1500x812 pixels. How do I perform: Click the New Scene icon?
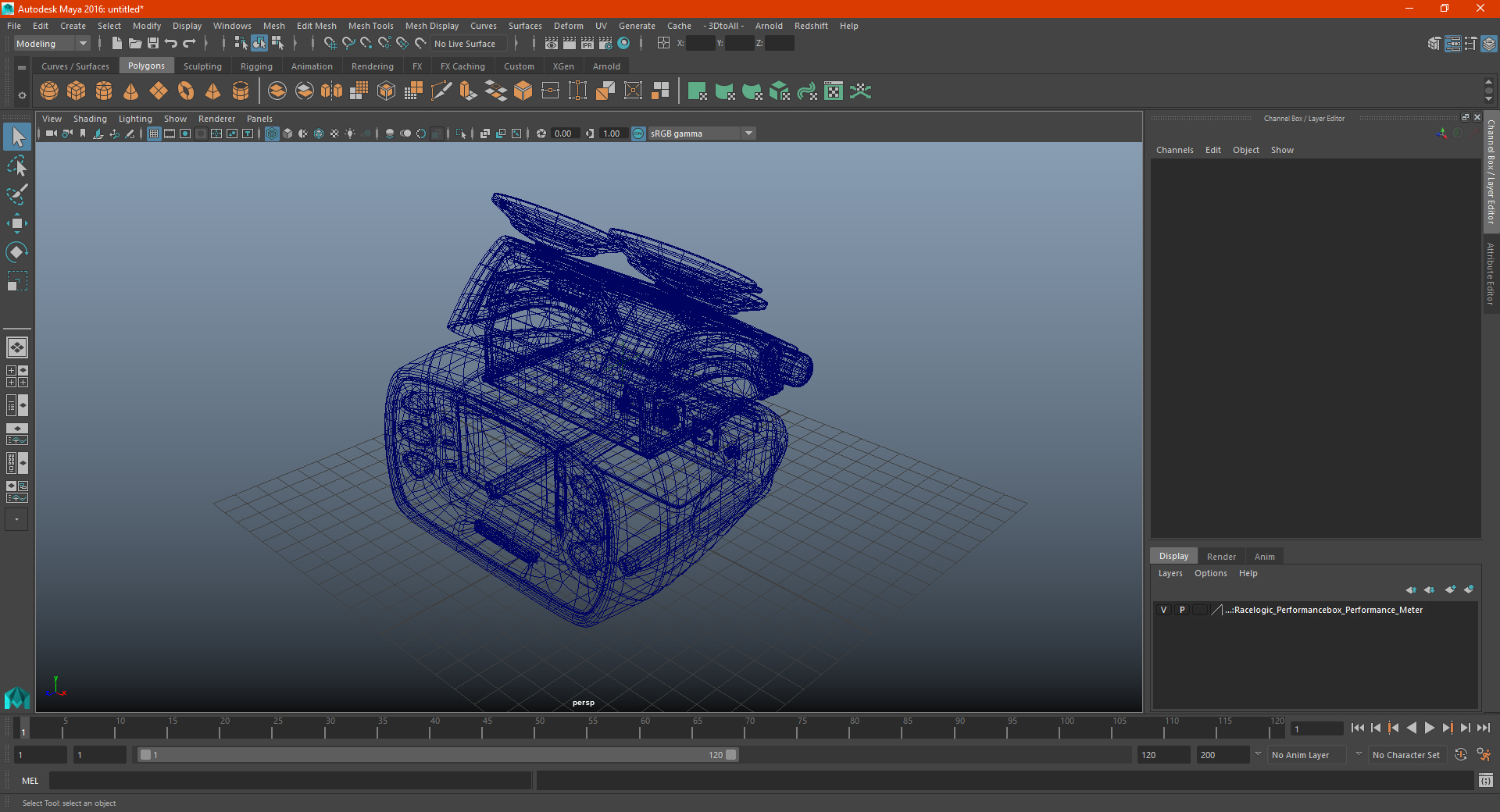(x=116, y=44)
